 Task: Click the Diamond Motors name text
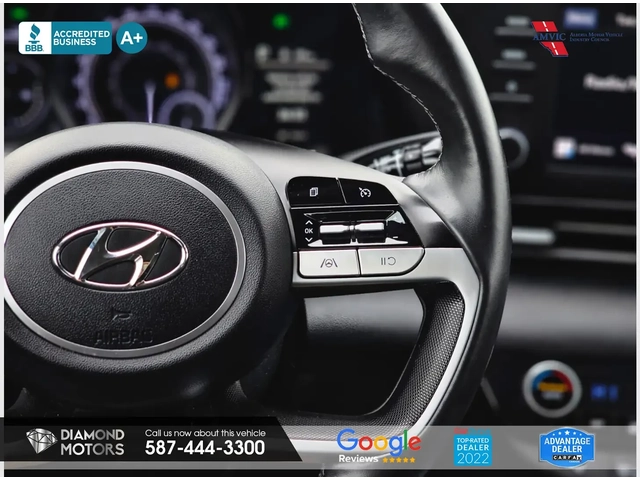tap(93, 442)
